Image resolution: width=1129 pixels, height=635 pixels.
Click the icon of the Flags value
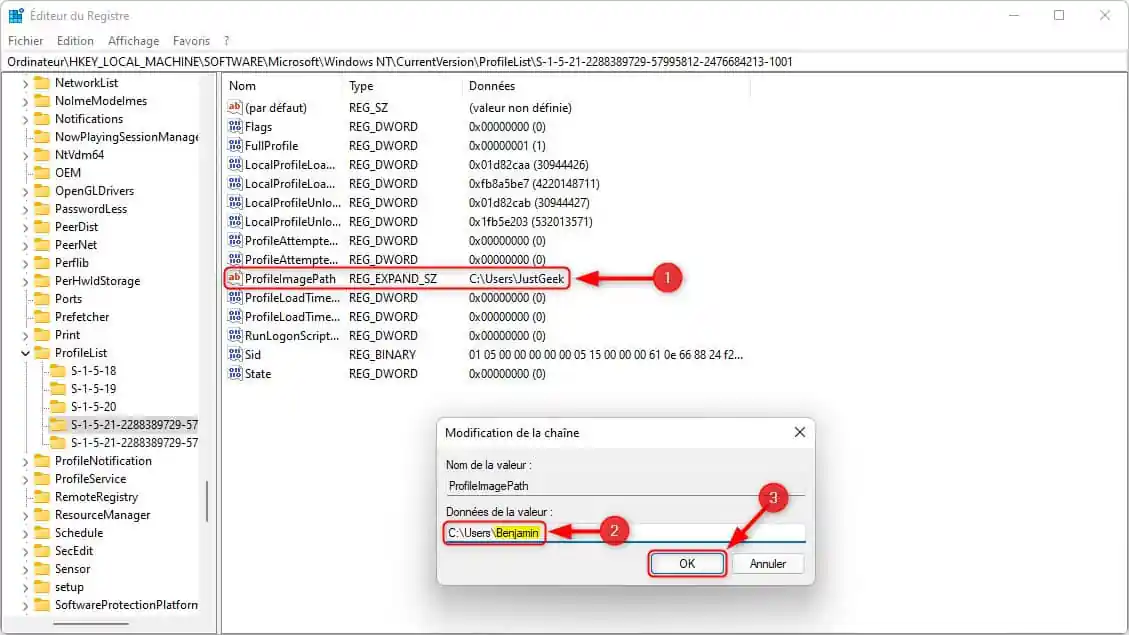pos(235,126)
